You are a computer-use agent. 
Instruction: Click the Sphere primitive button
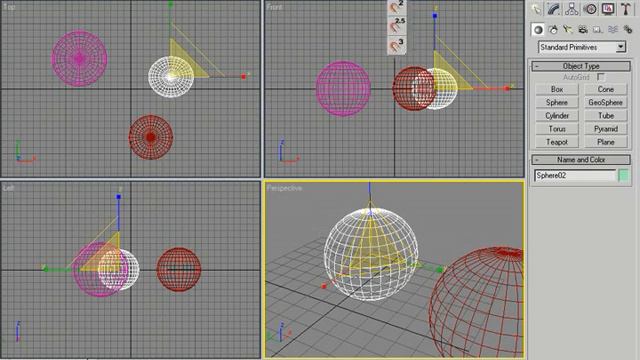click(557, 102)
